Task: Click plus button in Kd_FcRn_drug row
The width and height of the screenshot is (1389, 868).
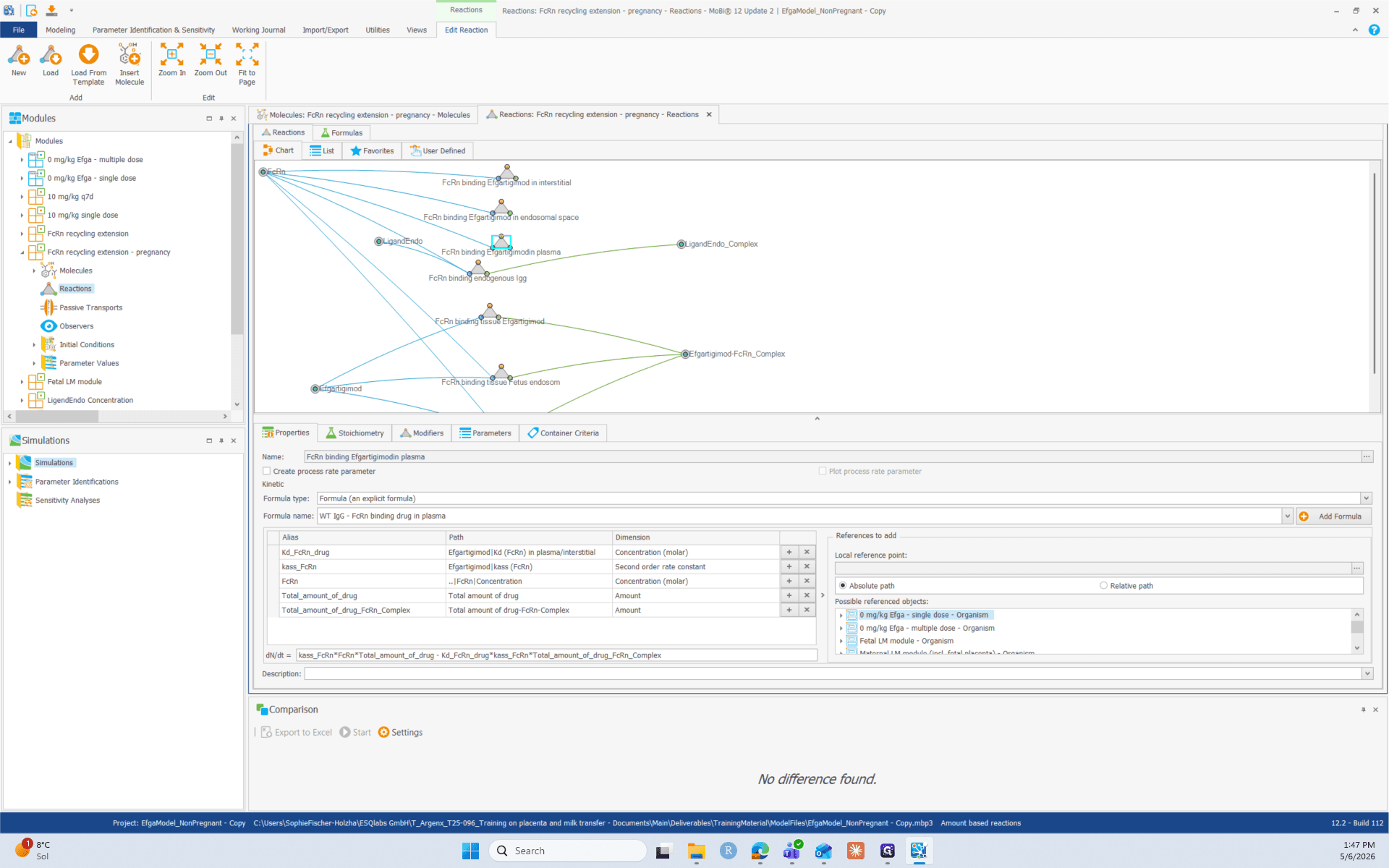Action: (x=789, y=552)
